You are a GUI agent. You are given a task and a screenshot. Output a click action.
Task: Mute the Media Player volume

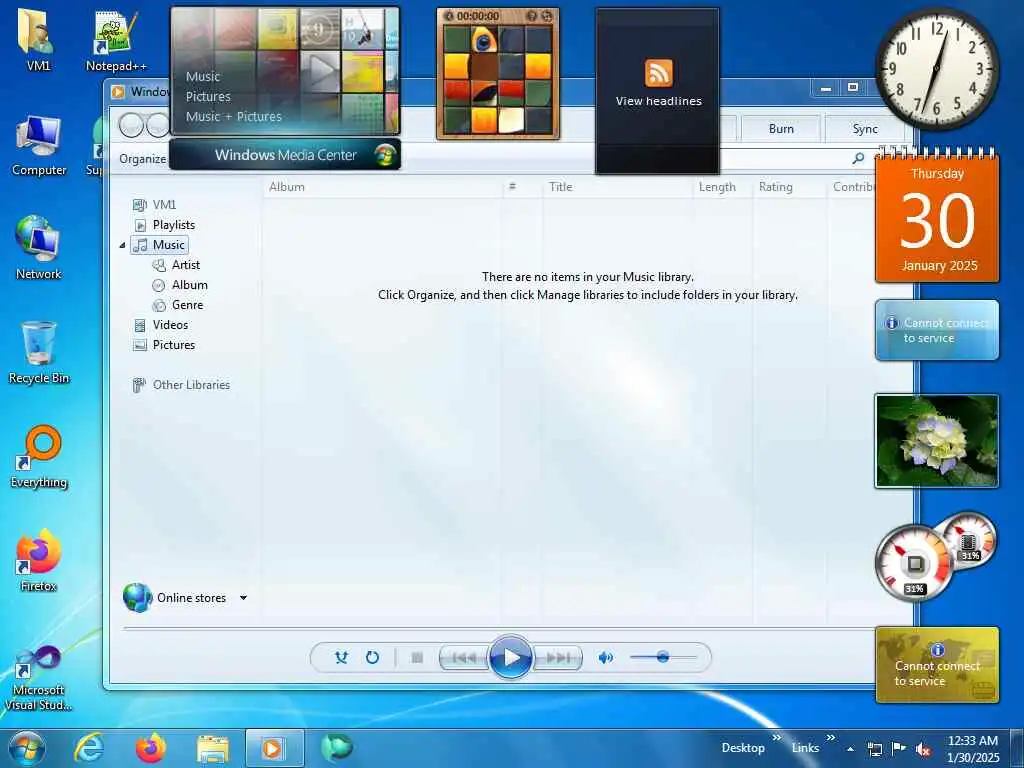coord(605,658)
